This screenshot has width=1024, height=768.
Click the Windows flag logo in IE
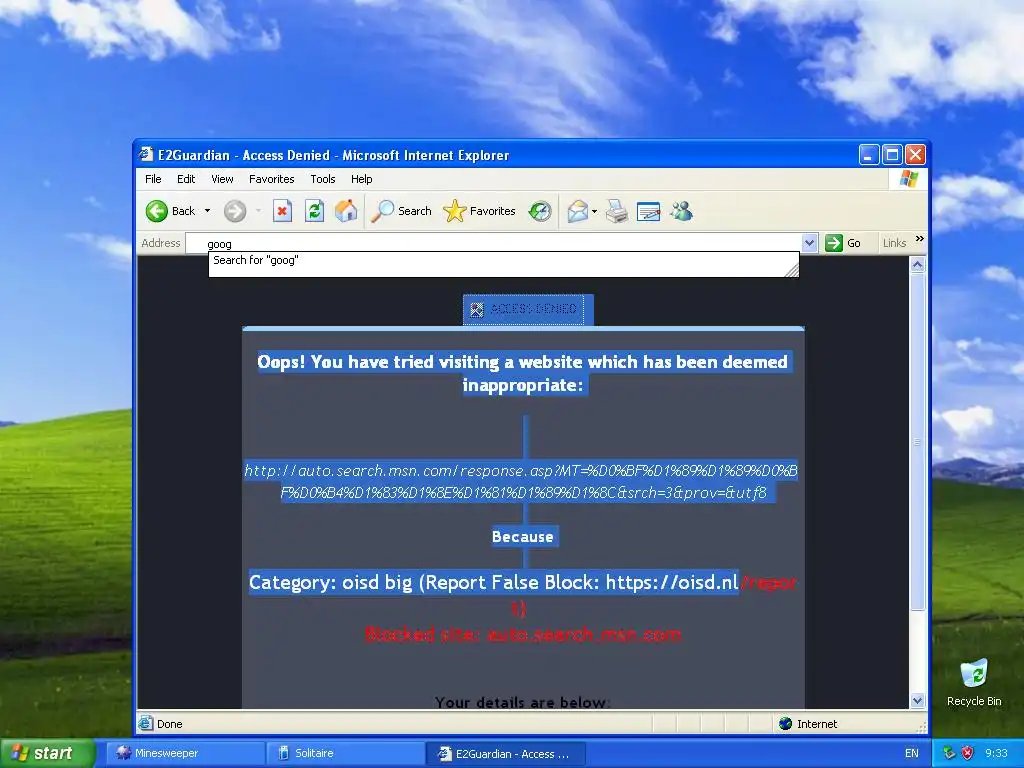point(908,179)
